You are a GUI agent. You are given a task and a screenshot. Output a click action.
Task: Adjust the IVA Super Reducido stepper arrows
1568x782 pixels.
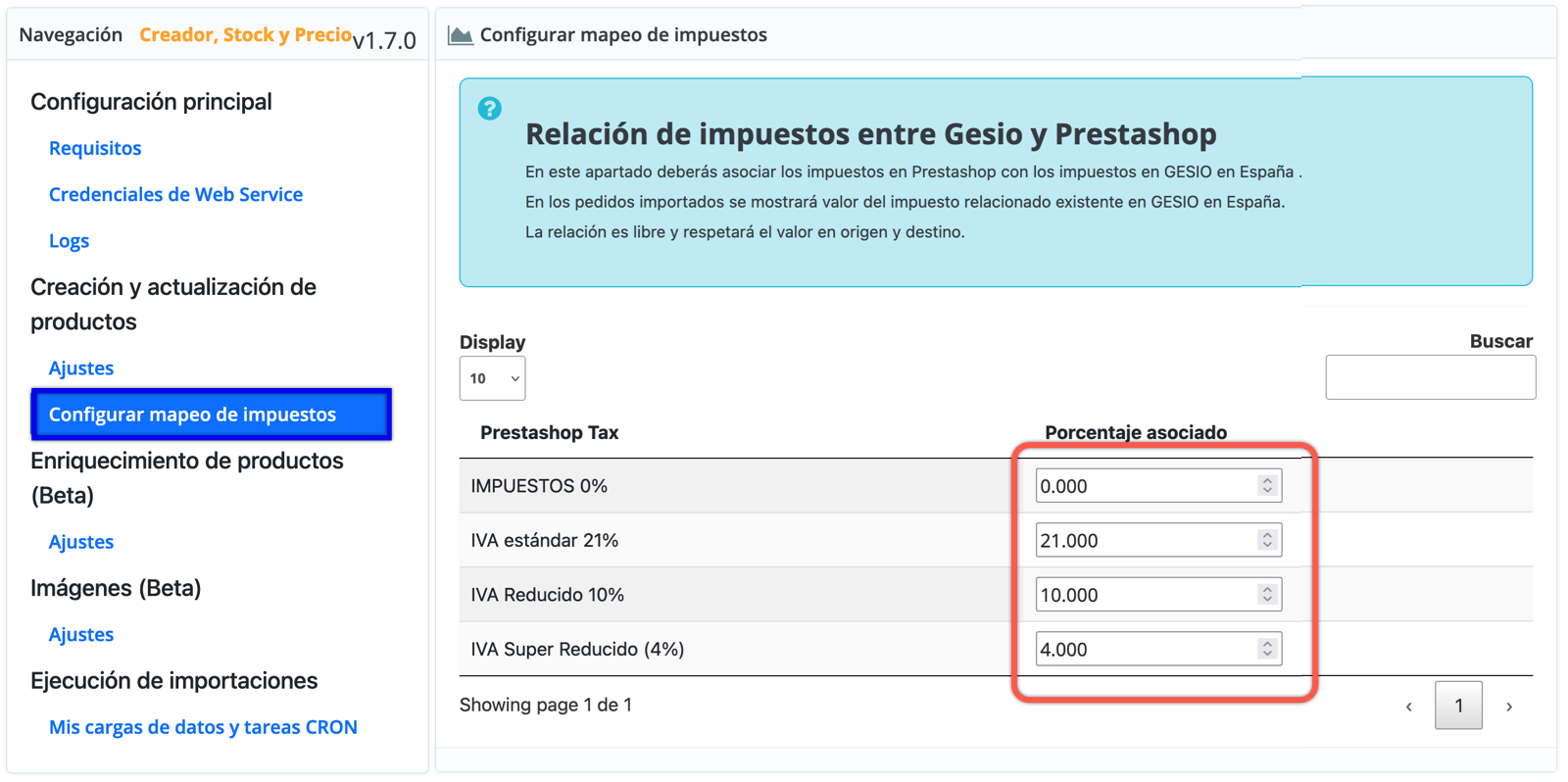point(1267,649)
